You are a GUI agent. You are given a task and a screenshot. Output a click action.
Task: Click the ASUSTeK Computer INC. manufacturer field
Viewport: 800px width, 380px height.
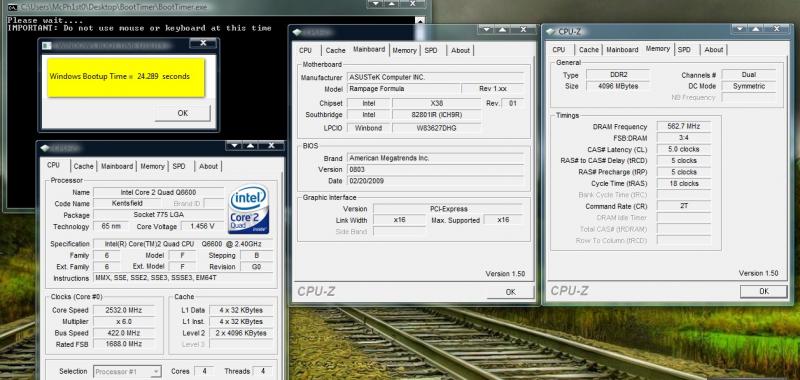[435, 77]
